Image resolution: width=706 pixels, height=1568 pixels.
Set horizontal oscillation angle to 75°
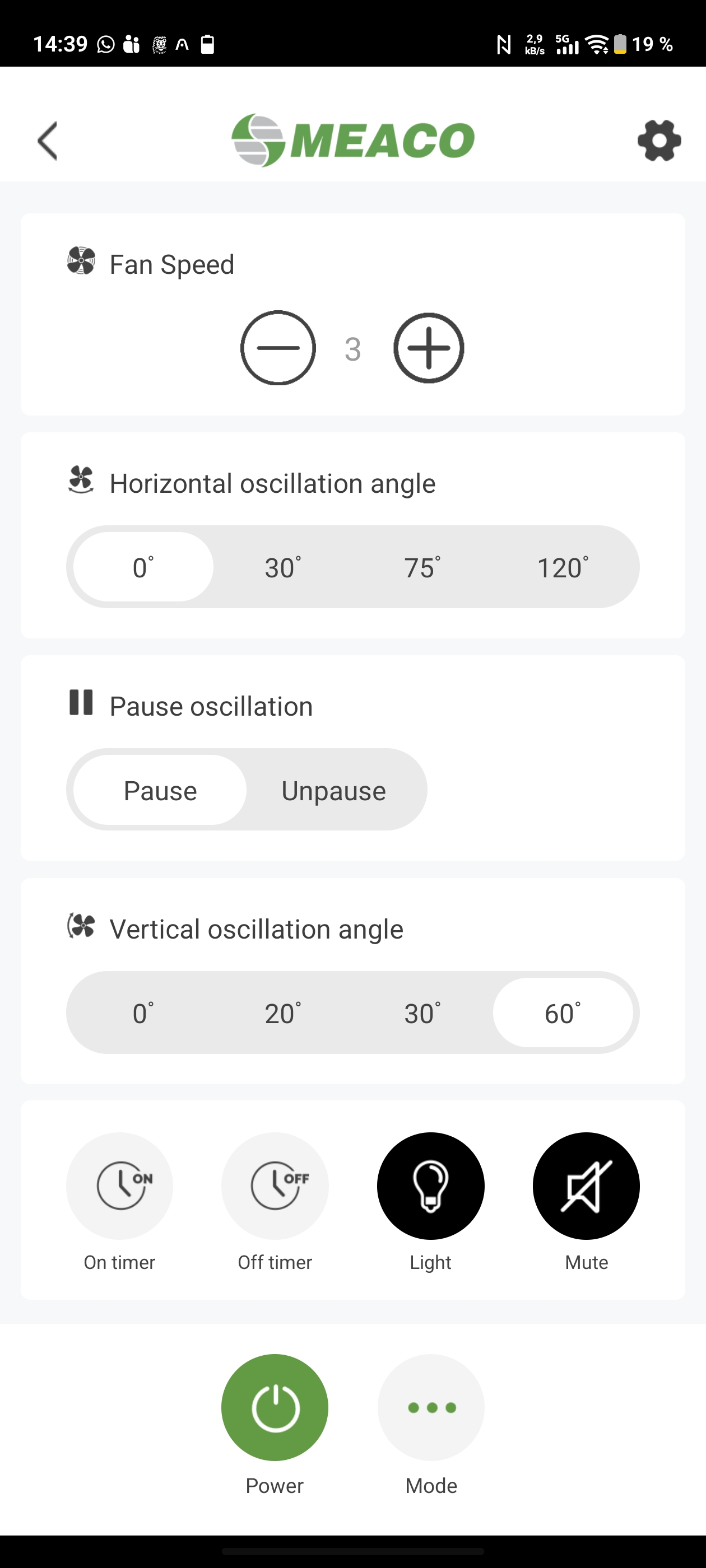tap(422, 567)
